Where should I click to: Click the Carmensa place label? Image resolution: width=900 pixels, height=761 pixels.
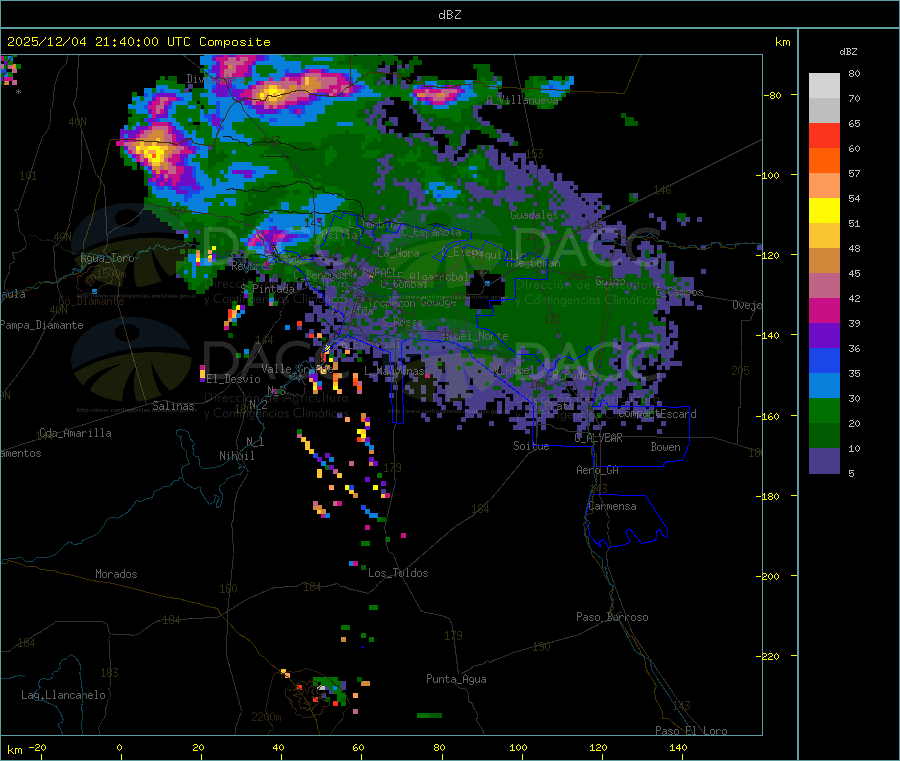pyautogui.click(x=612, y=506)
